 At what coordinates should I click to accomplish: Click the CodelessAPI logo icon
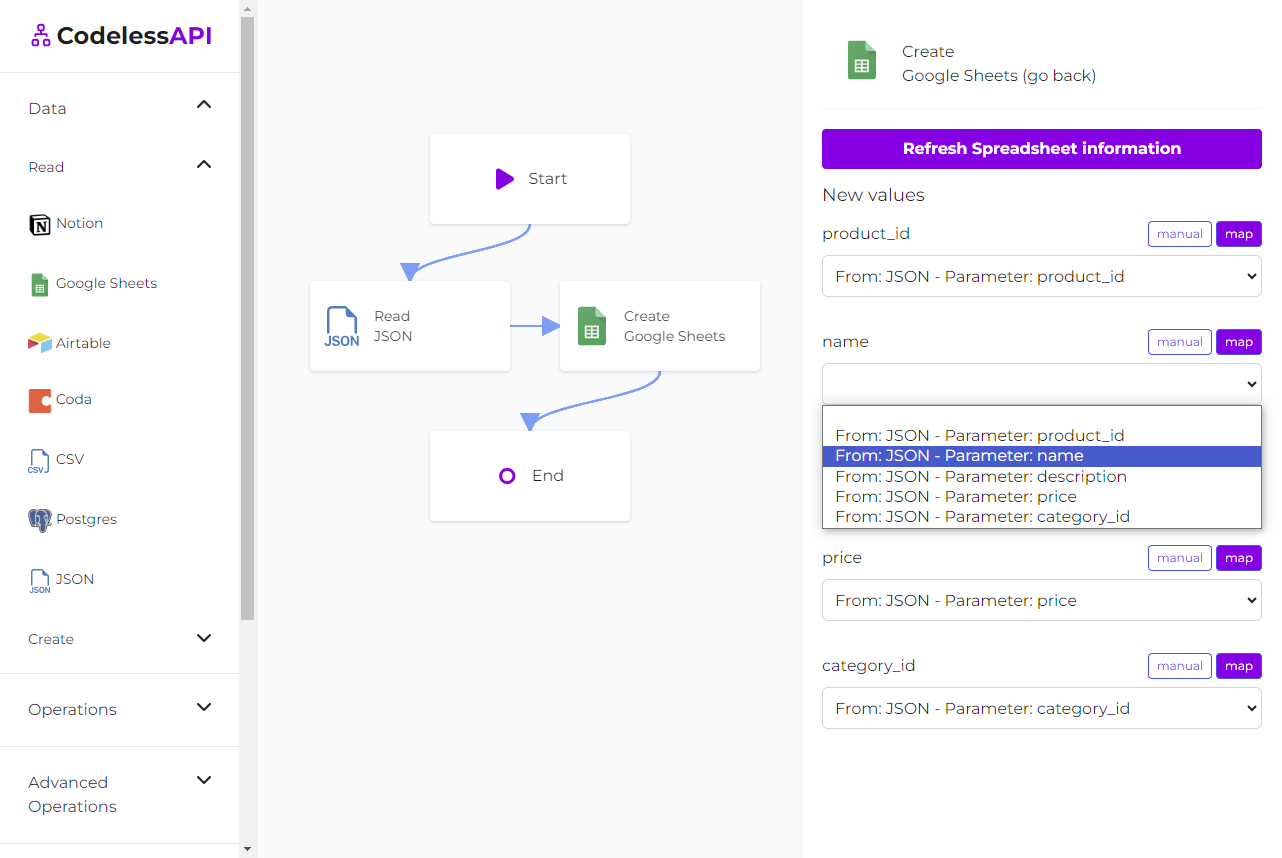tap(39, 35)
